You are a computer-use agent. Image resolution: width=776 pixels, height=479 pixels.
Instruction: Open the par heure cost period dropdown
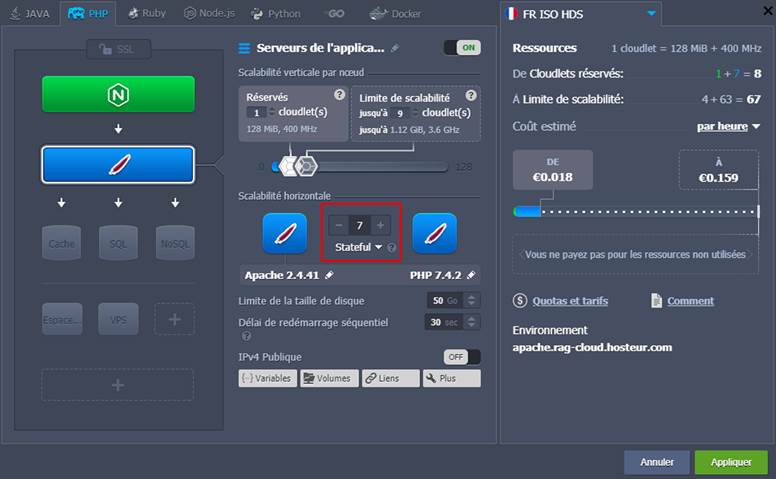[x=728, y=127]
